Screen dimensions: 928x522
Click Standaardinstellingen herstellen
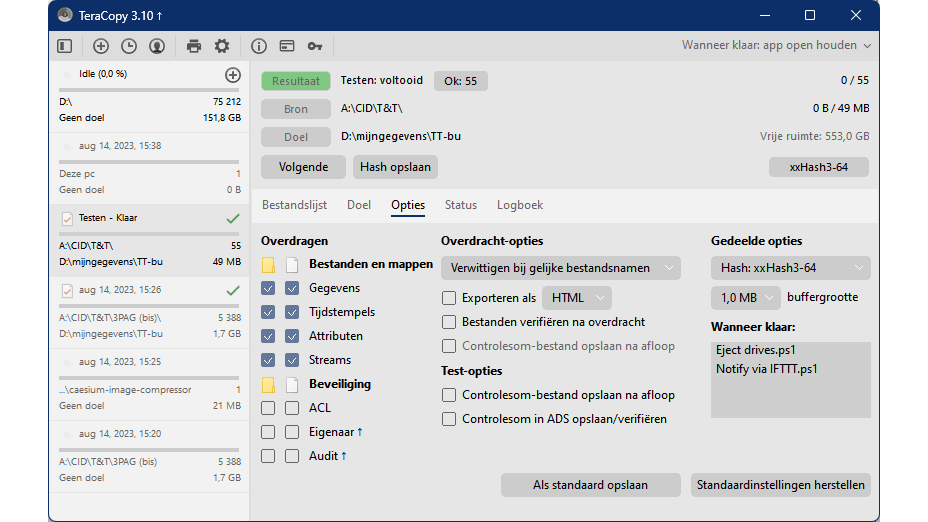click(x=780, y=485)
